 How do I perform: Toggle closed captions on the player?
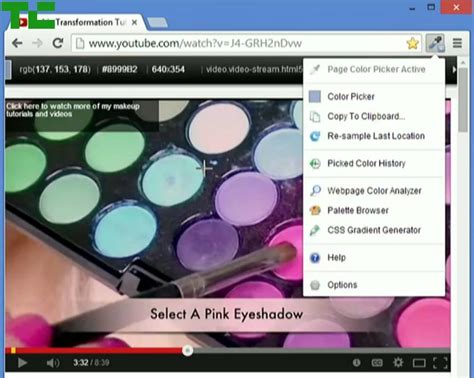(x=377, y=363)
